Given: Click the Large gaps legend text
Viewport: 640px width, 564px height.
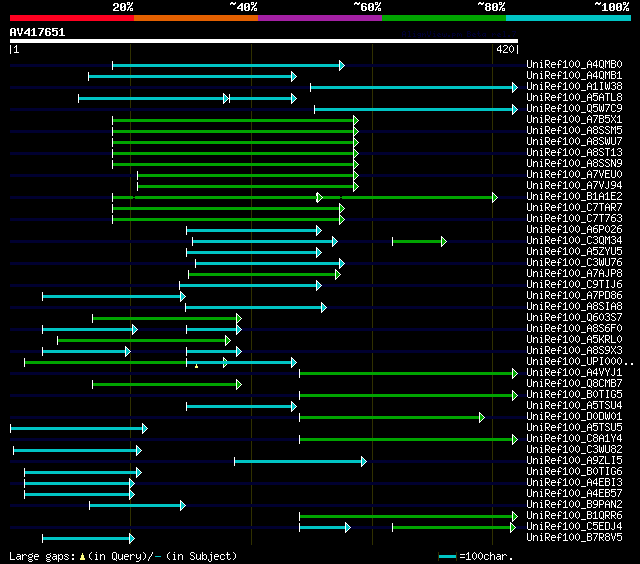Looking at the screenshot, I should (x=123, y=556).
